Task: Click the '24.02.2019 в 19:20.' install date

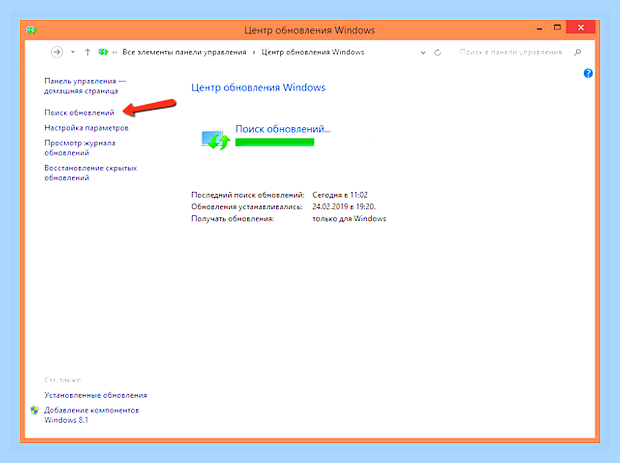Action: pyautogui.click(x=344, y=206)
